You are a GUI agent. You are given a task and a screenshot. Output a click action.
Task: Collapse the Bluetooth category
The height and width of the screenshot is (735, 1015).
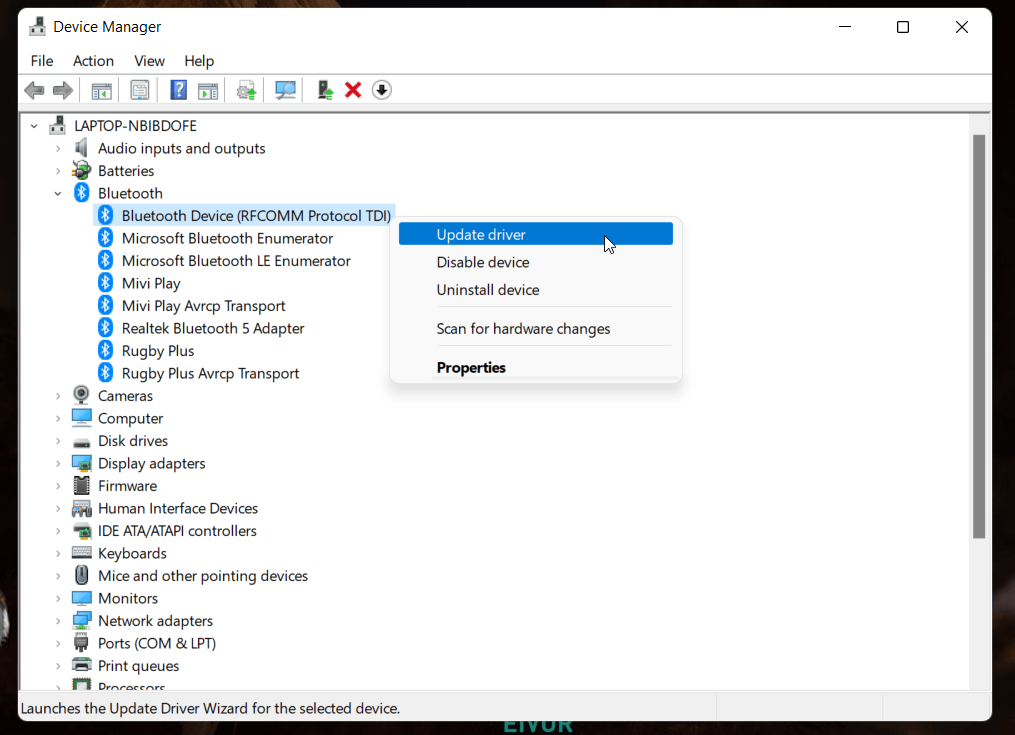click(58, 193)
